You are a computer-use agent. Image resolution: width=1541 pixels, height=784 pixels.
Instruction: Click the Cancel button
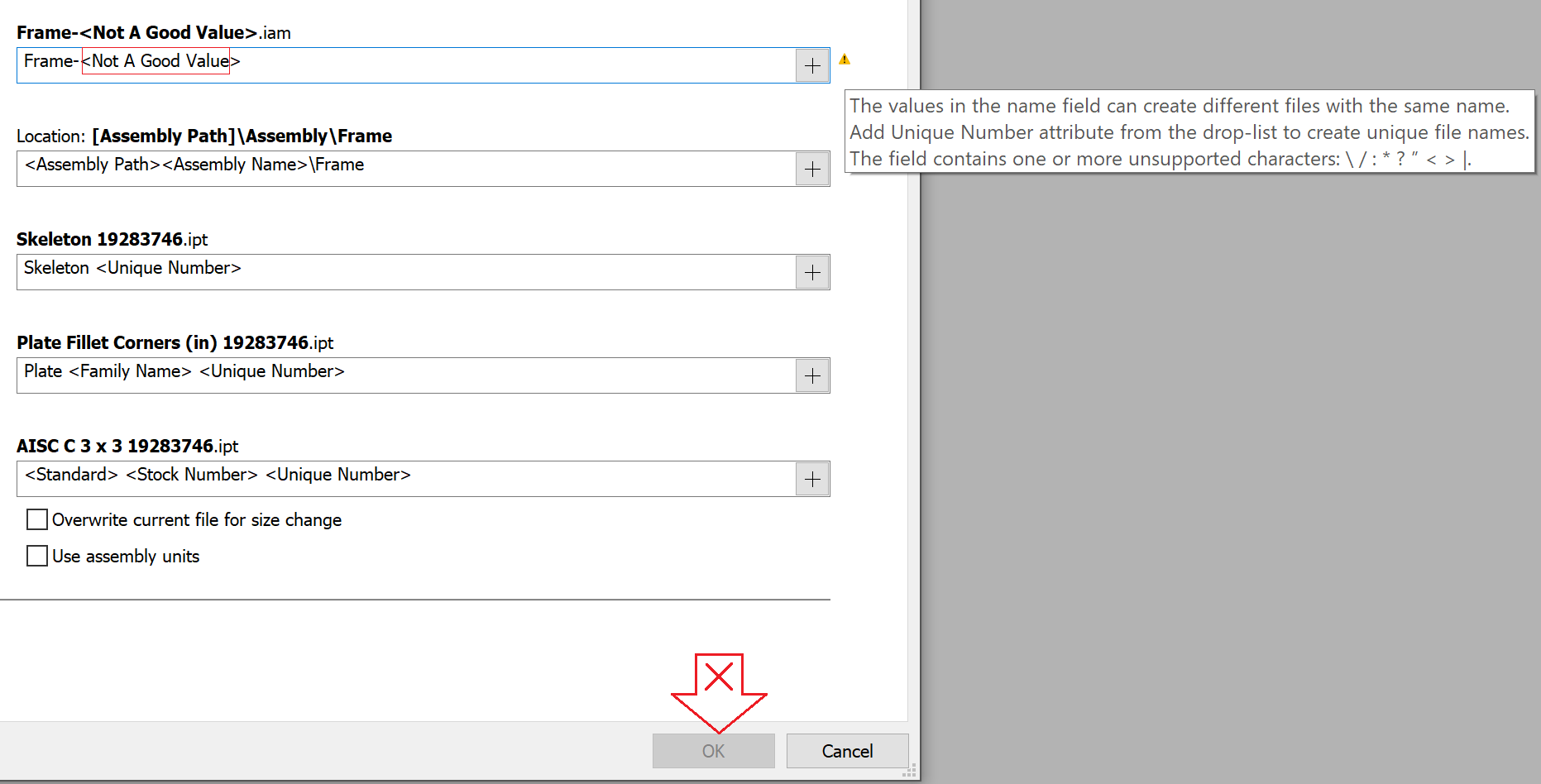point(847,751)
